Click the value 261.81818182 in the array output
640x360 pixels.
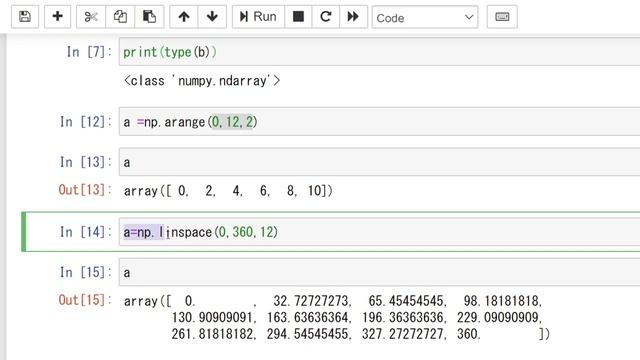[213, 334]
